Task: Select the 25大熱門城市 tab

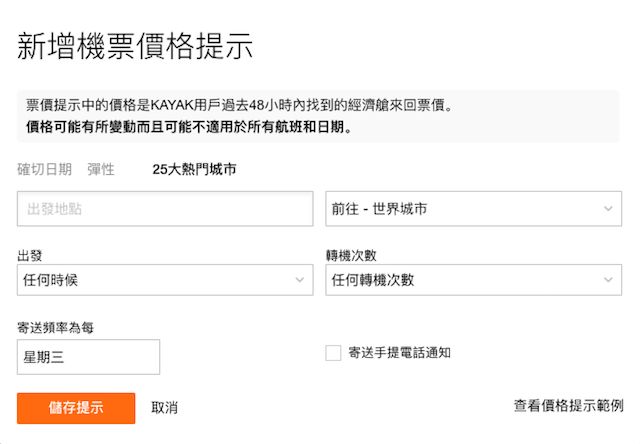Action: tap(194, 169)
